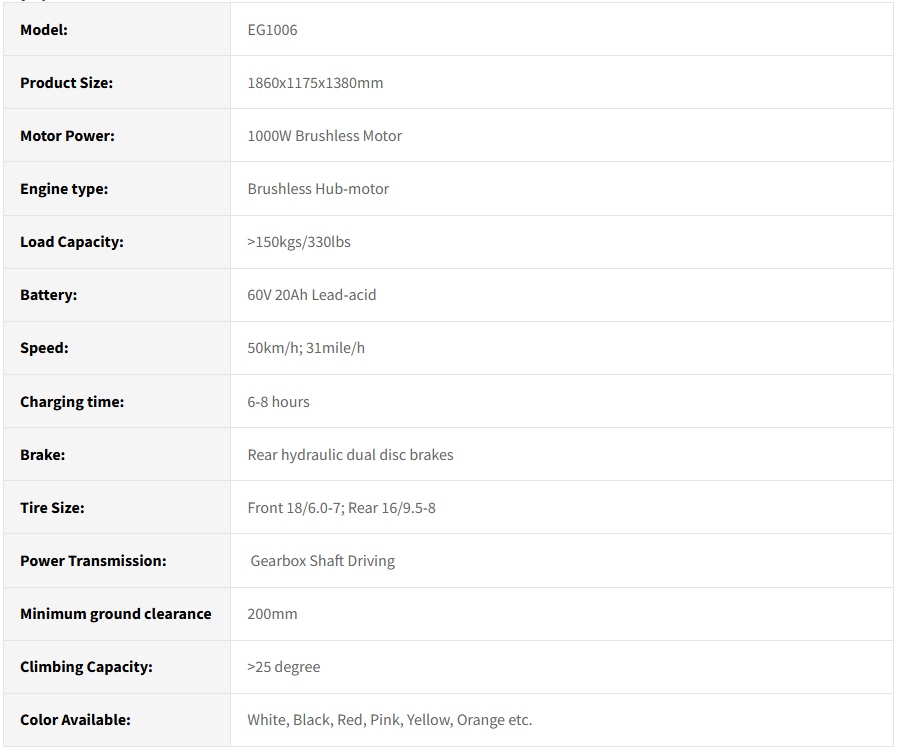Screen dimensions: 897x752
Task: Click the Gearbox Shaft Driving value
Action: (322, 561)
